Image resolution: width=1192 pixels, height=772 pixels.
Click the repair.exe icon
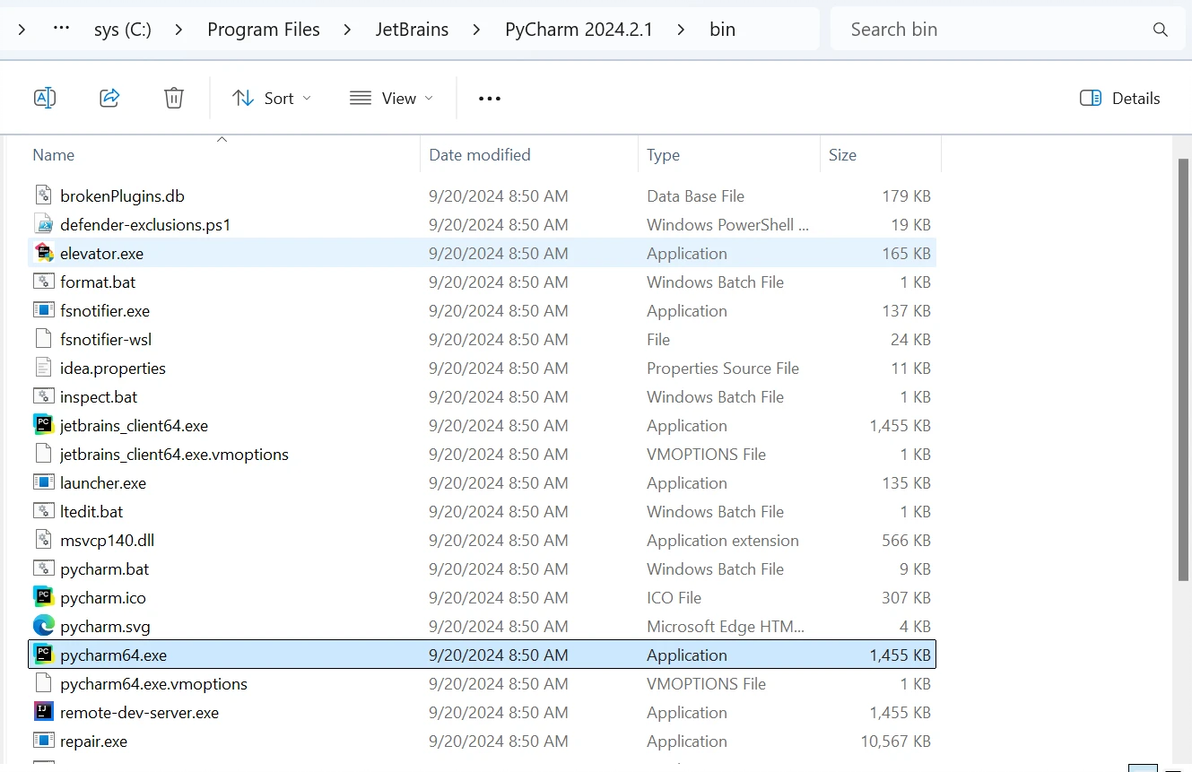tap(43, 740)
